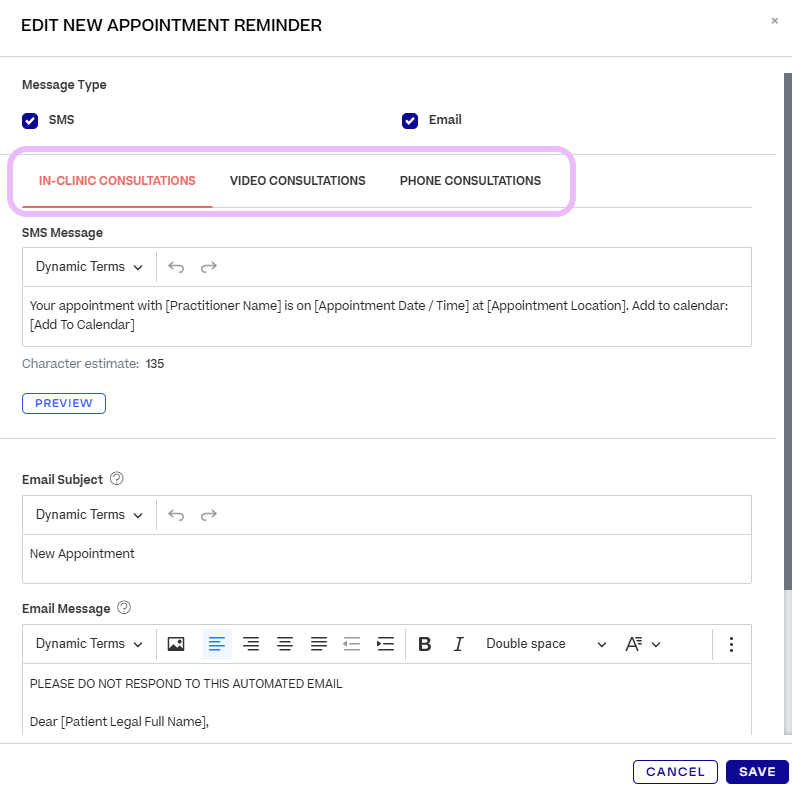Open Dynamic Terms dropdown for SMS Message
The width and height of the screenshot is (792, 797).
point(89,267)
